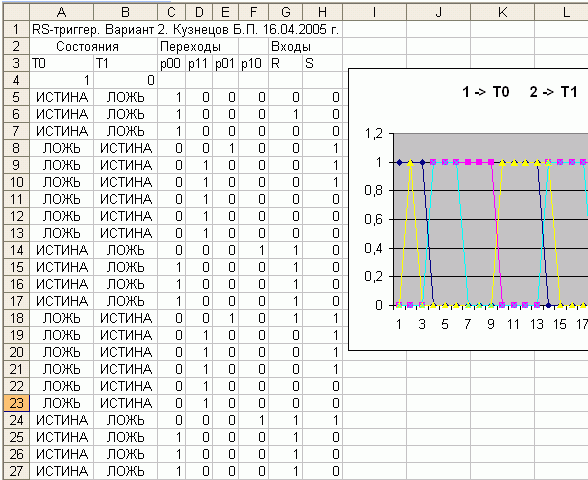The image size is (588, 480).
Task: Select the p01 column label cell
Action: 225,63
